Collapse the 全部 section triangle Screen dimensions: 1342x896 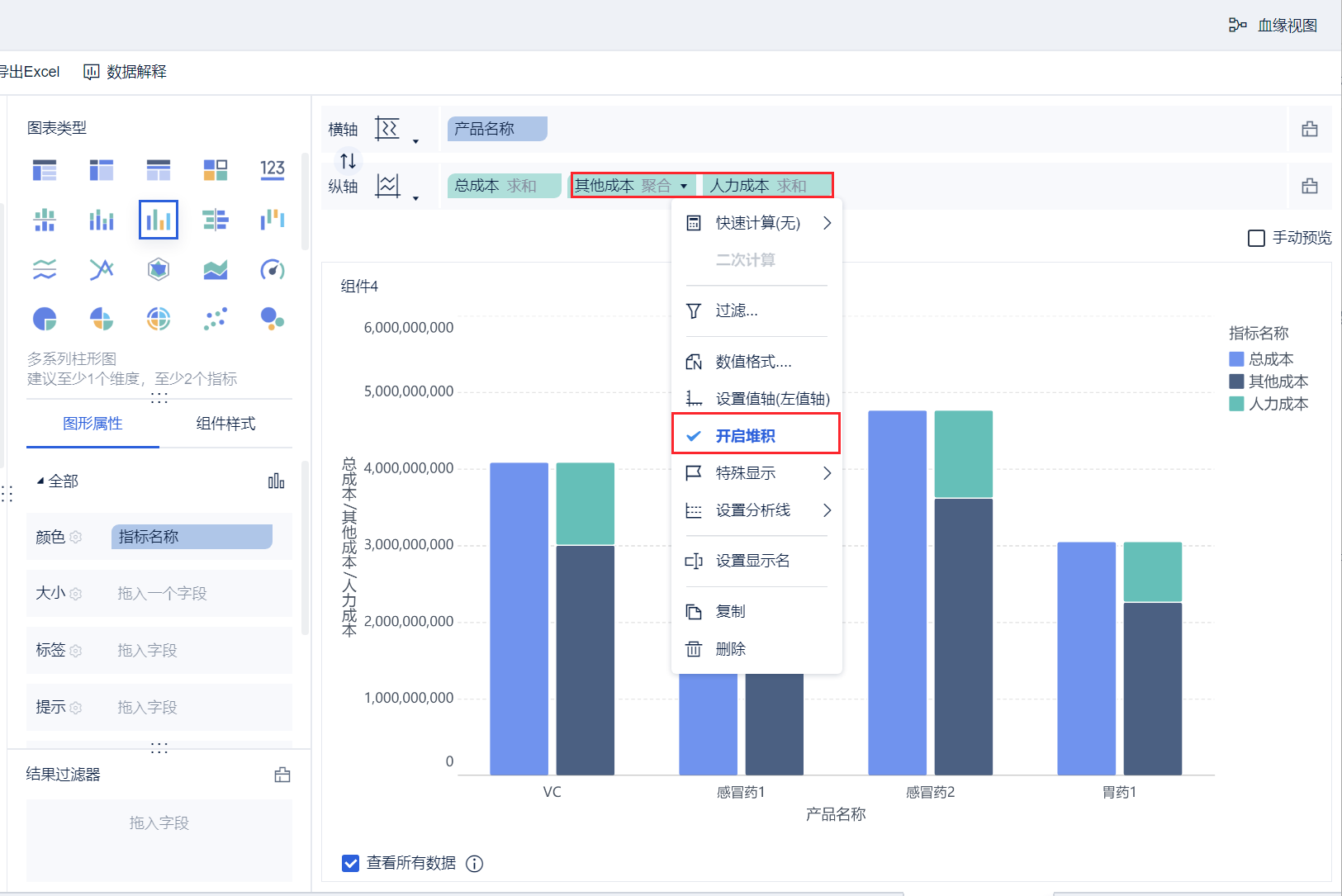tap(40, 481)
